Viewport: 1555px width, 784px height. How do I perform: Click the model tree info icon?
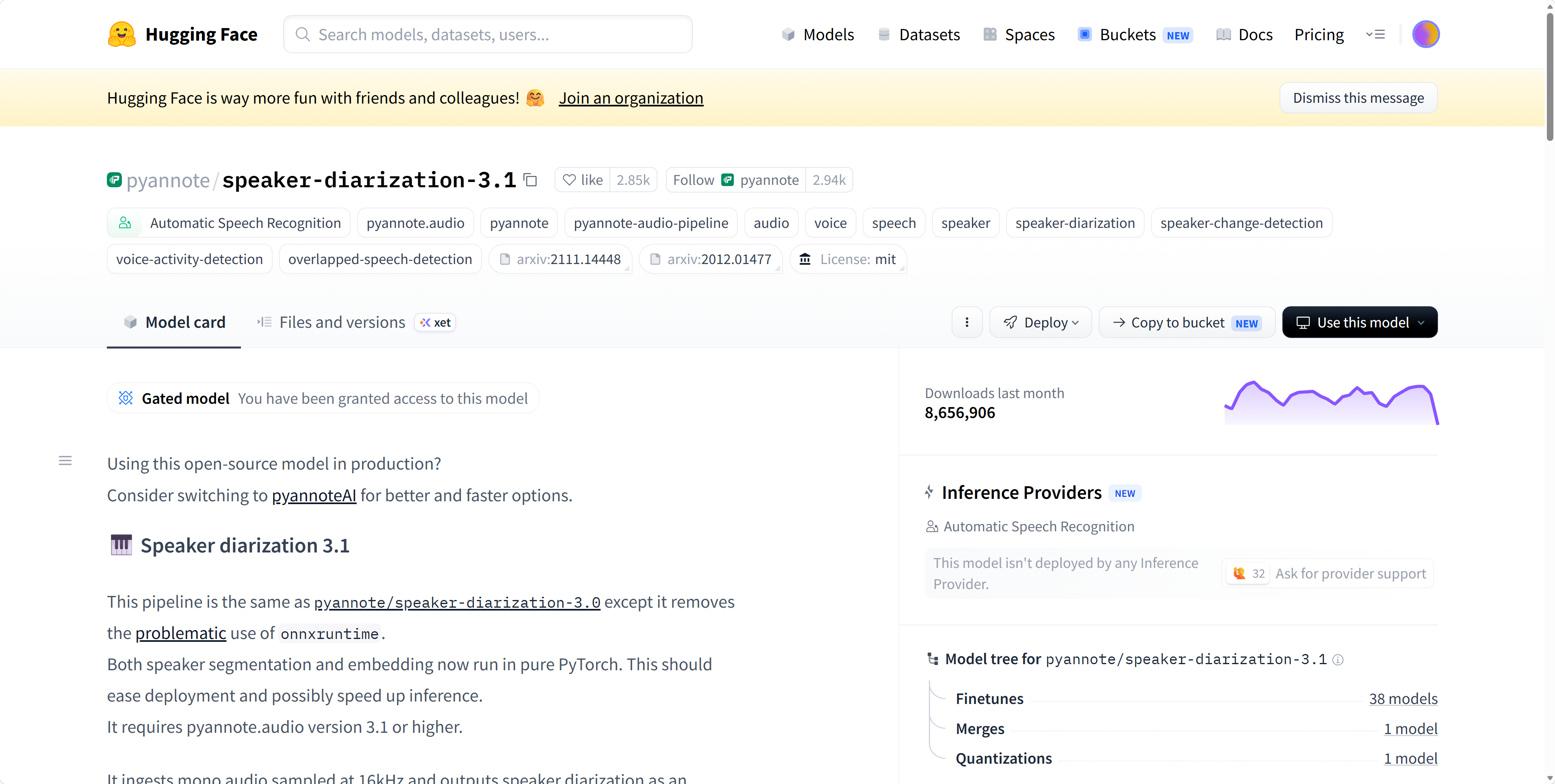coord(1338,660)
